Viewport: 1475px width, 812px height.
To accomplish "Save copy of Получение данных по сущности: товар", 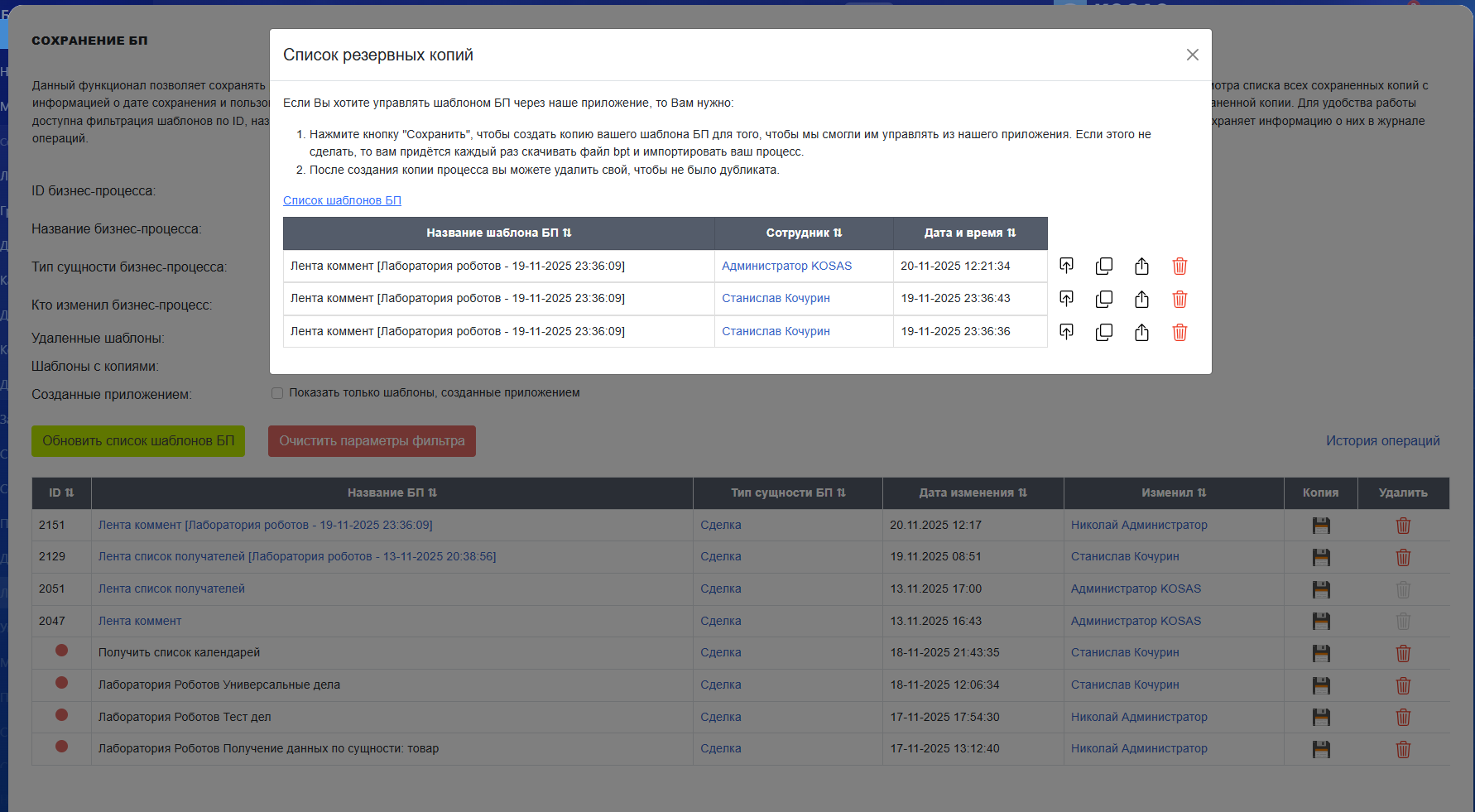I will (1321, 749).
